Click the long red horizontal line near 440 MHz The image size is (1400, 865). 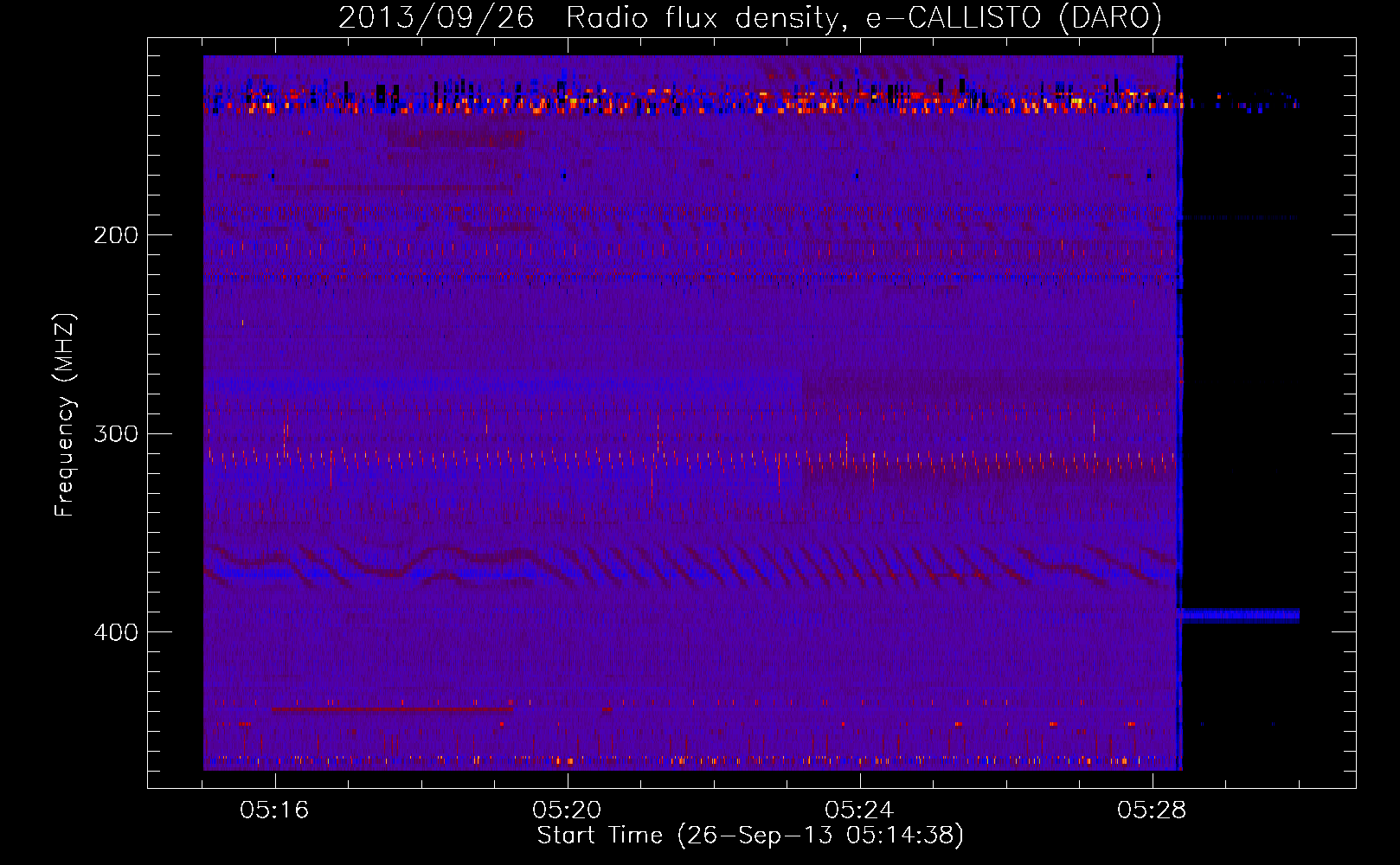[391, 709]
